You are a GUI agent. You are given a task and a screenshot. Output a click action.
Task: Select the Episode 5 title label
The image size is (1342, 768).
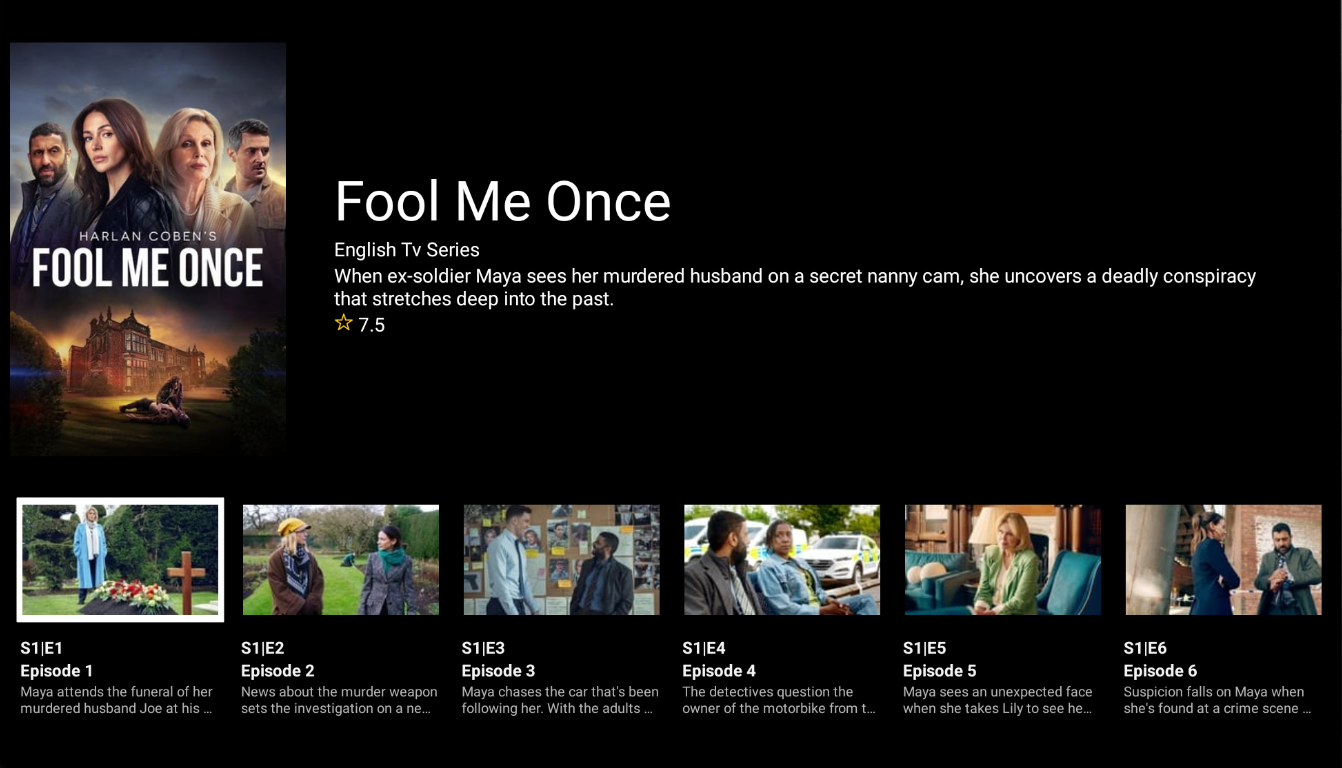(x=940, y=671)
